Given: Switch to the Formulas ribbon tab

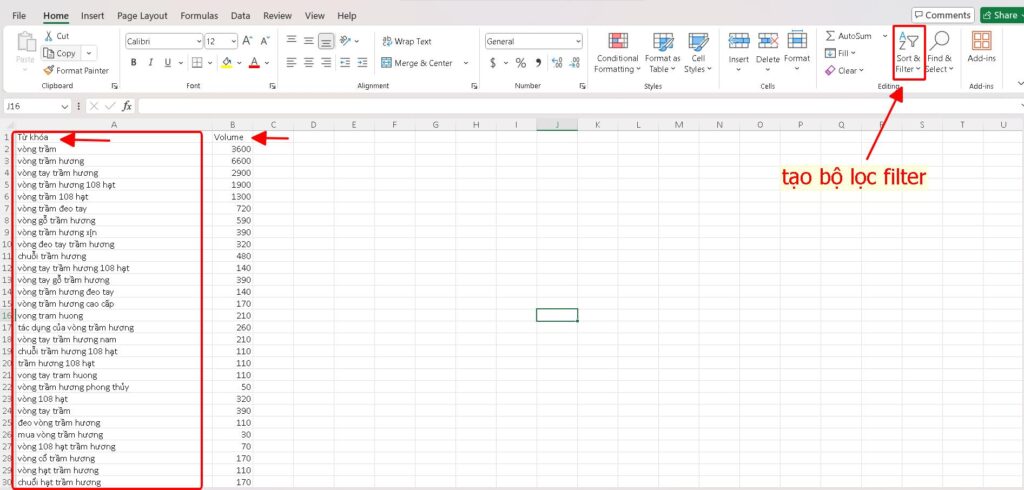Looking at the screenshot, I should click(x=199, y=16).
